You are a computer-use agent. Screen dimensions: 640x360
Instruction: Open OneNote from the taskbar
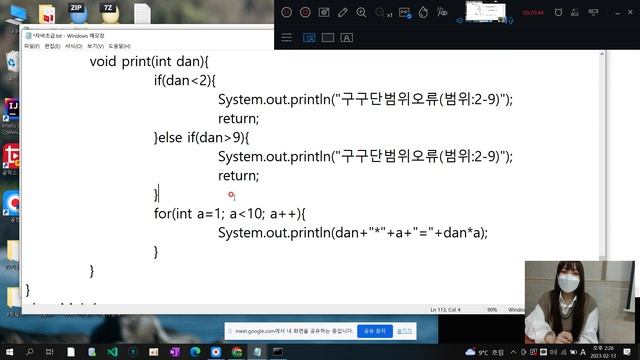(175, 351)
